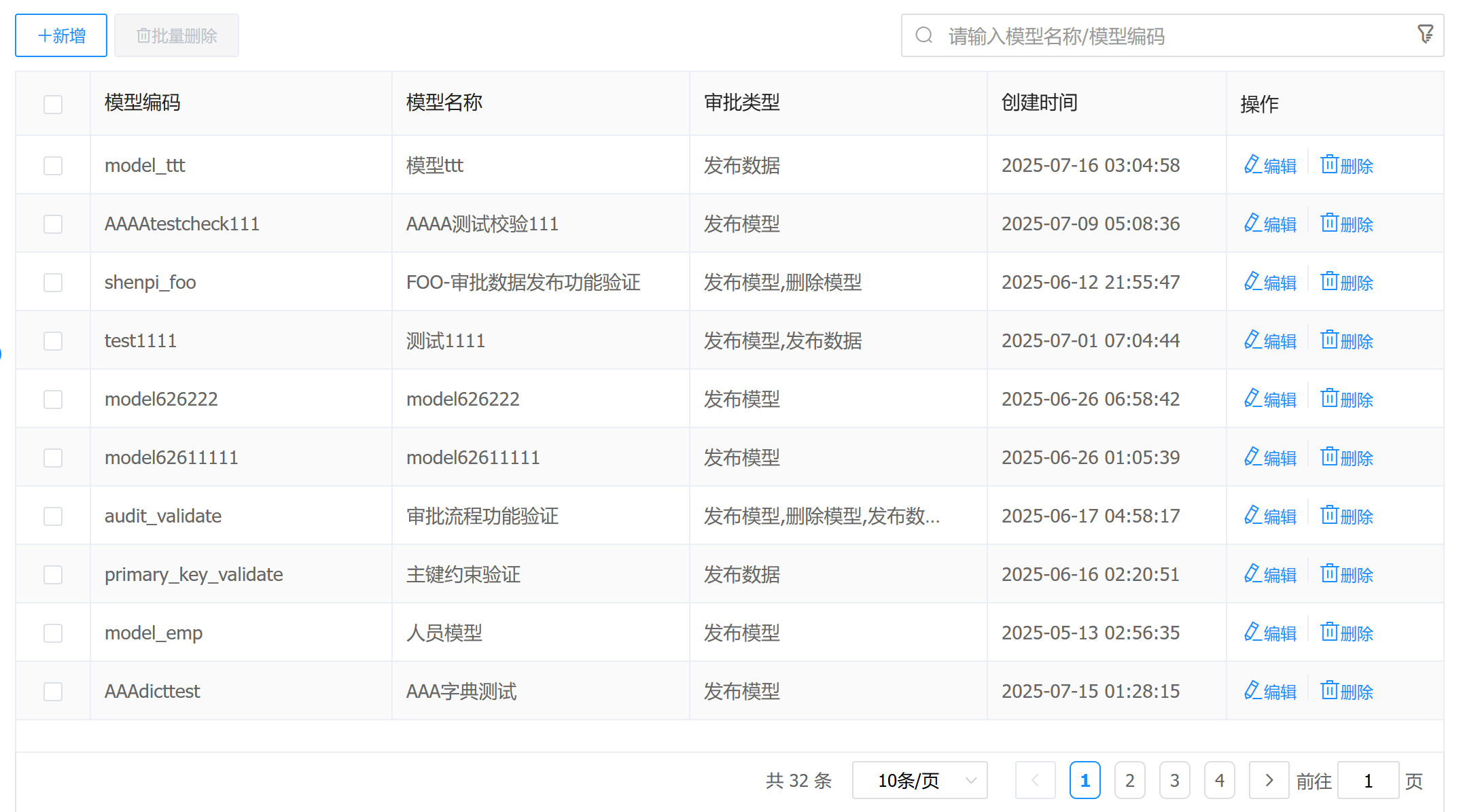Click trash delete icon for test1111 row
This screenshot has width=1463, height=812.
1329,340
